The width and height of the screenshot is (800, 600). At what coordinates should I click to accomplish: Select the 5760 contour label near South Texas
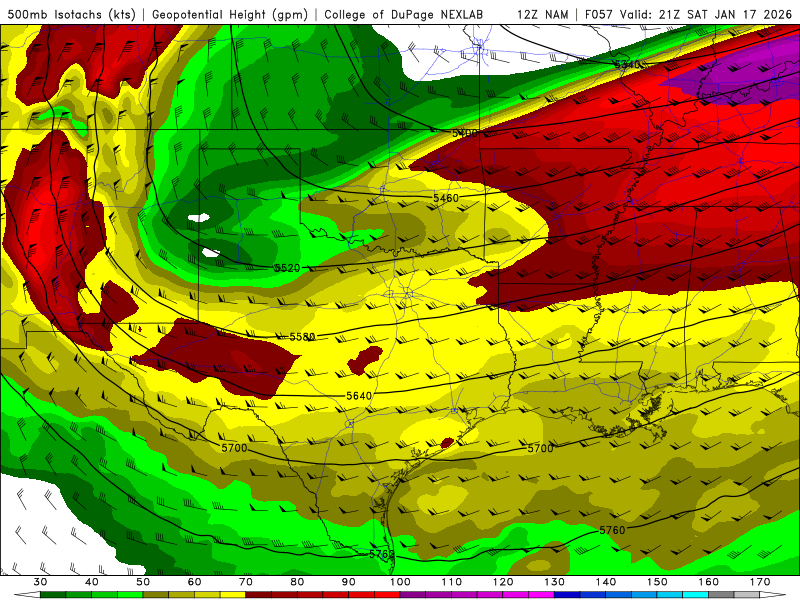coord(382,554)
